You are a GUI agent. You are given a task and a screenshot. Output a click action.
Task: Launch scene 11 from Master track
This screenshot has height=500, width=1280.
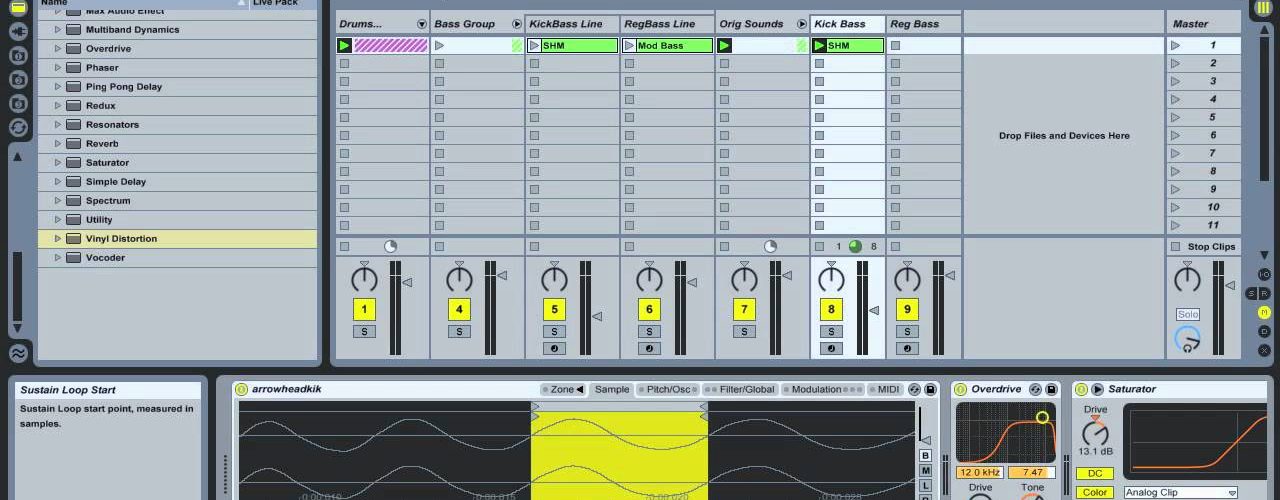tap(1175, 225)
